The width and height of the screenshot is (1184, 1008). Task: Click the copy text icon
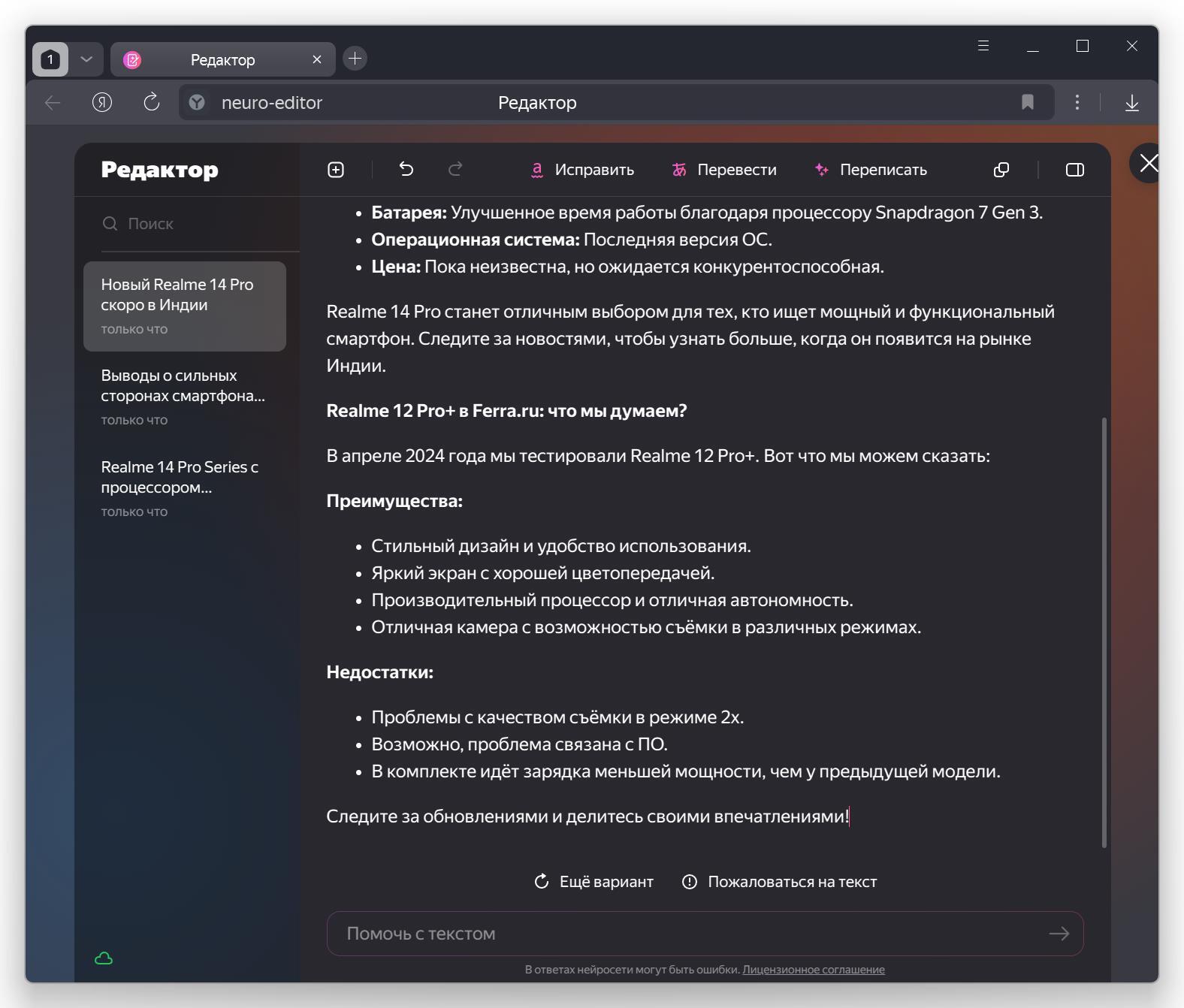(1001, 170)
